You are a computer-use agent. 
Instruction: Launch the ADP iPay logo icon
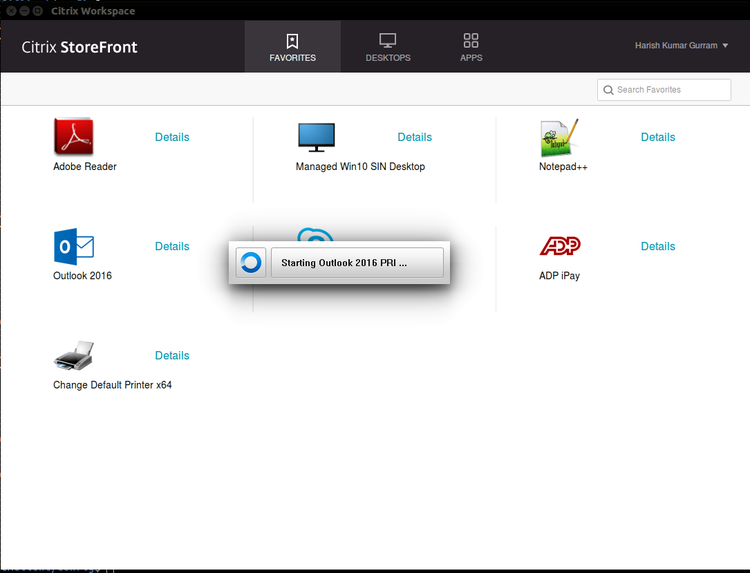pyautogui.click(x=560, y=246)
